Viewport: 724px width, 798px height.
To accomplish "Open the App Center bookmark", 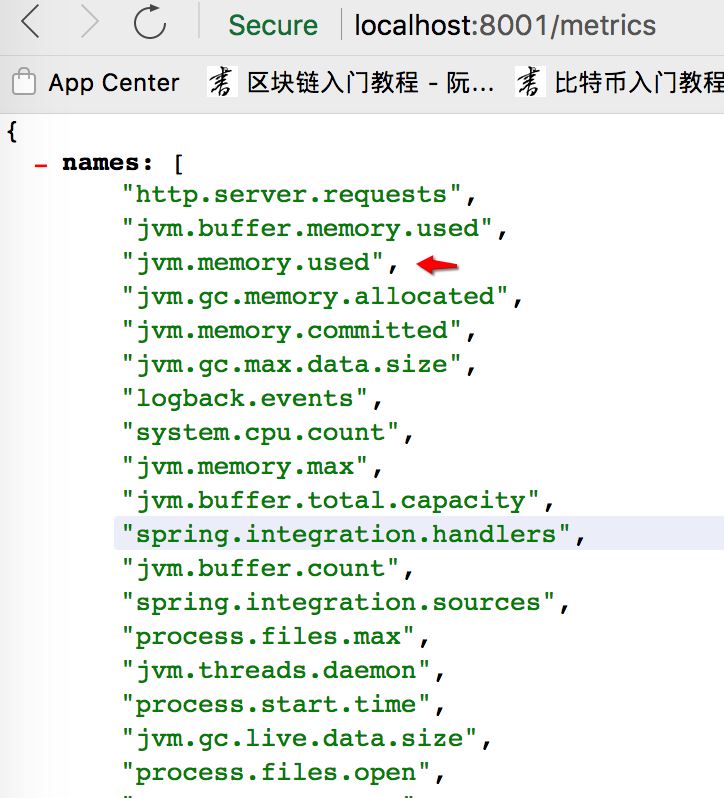I will [113, 82].
